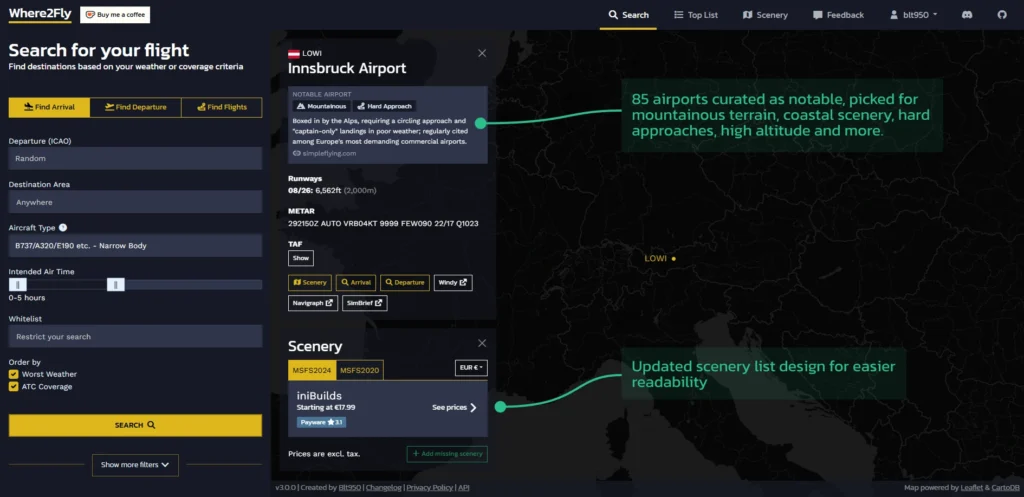Image resolution: width=1024 pixels, height=497 pixels.
Task: Click the iniBuilds scenery card
Action: (x=388, y=409)
